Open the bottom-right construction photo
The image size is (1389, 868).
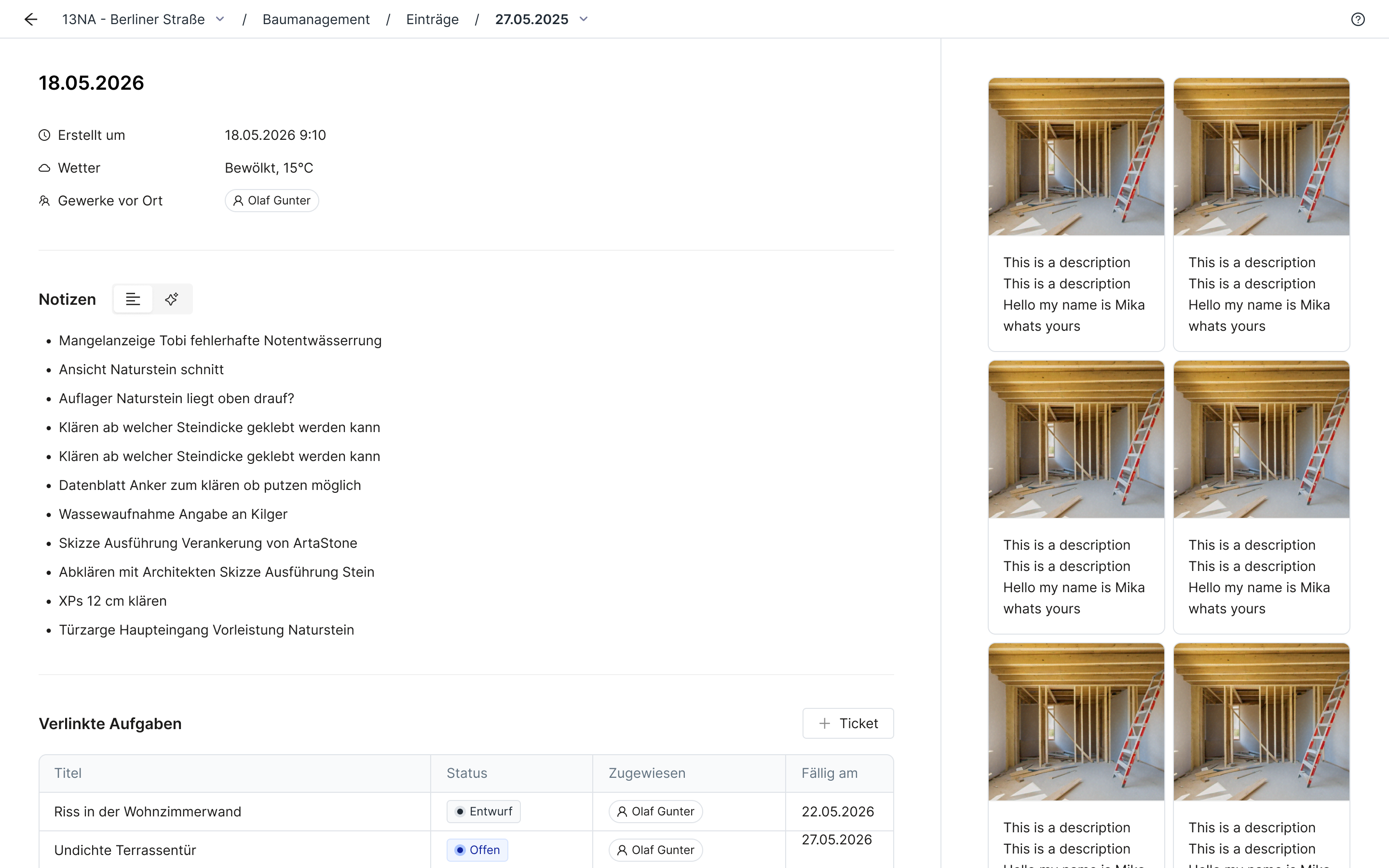(x=1261, y=721)
